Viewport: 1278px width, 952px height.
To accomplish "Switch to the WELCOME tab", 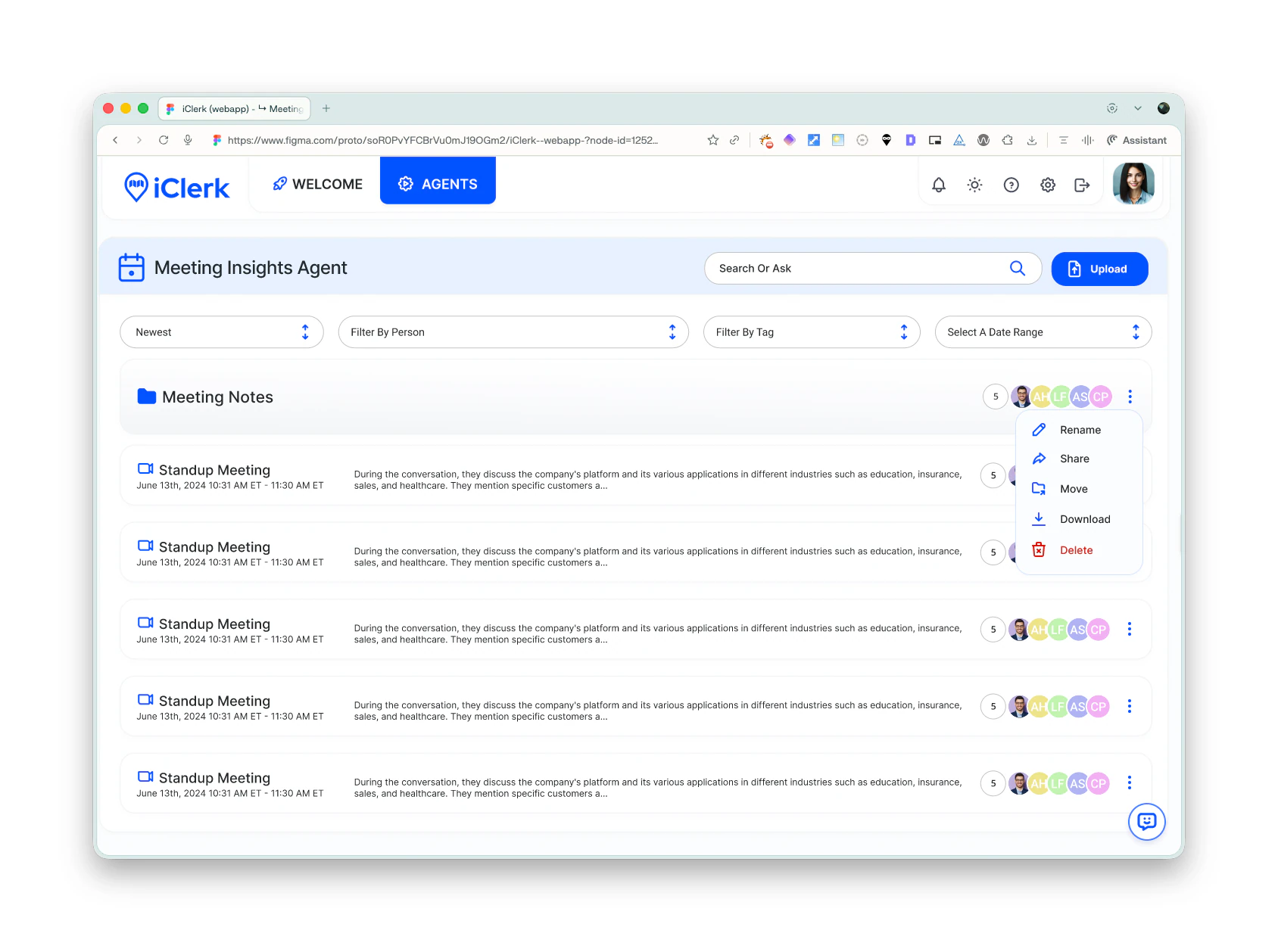I will pyautogui.click(x=317, y=184).
